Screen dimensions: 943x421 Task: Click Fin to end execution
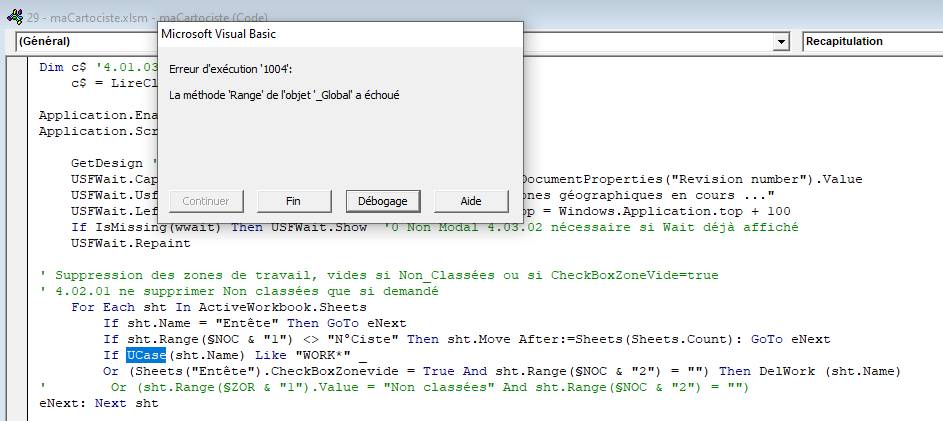(293, 201)
